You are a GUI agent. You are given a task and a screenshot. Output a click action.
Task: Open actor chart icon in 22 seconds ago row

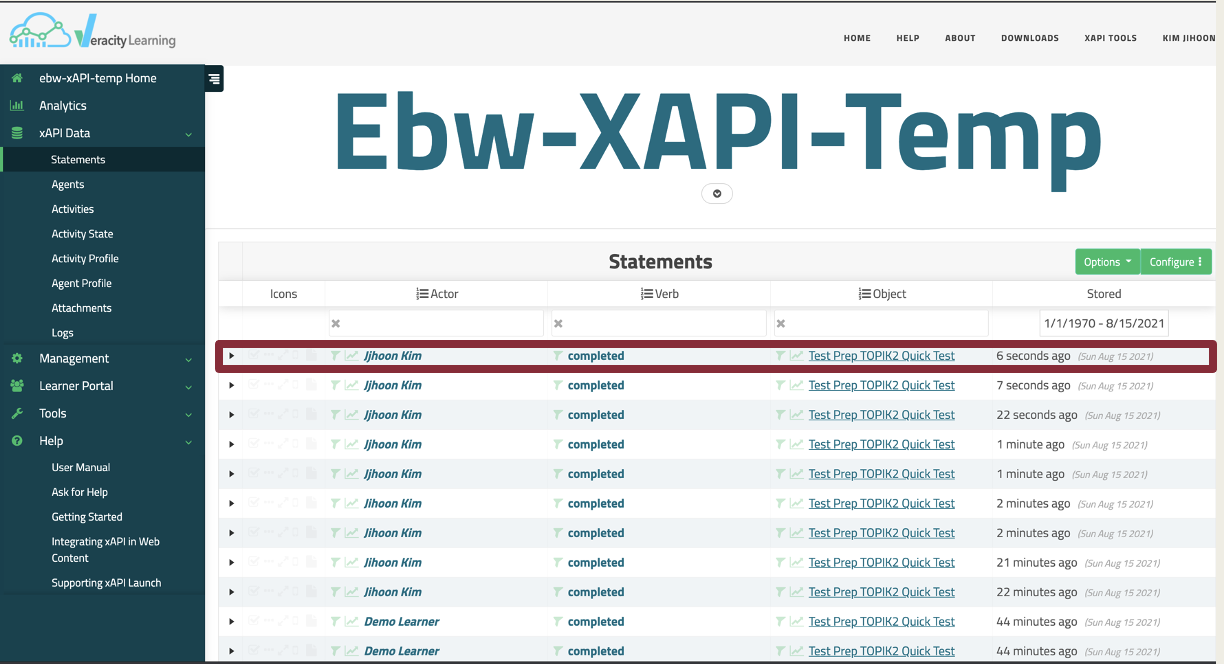[x=352, y=415]
